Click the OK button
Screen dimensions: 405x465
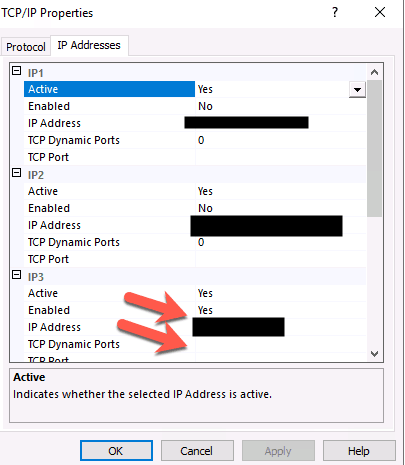[x=116, y=451]
